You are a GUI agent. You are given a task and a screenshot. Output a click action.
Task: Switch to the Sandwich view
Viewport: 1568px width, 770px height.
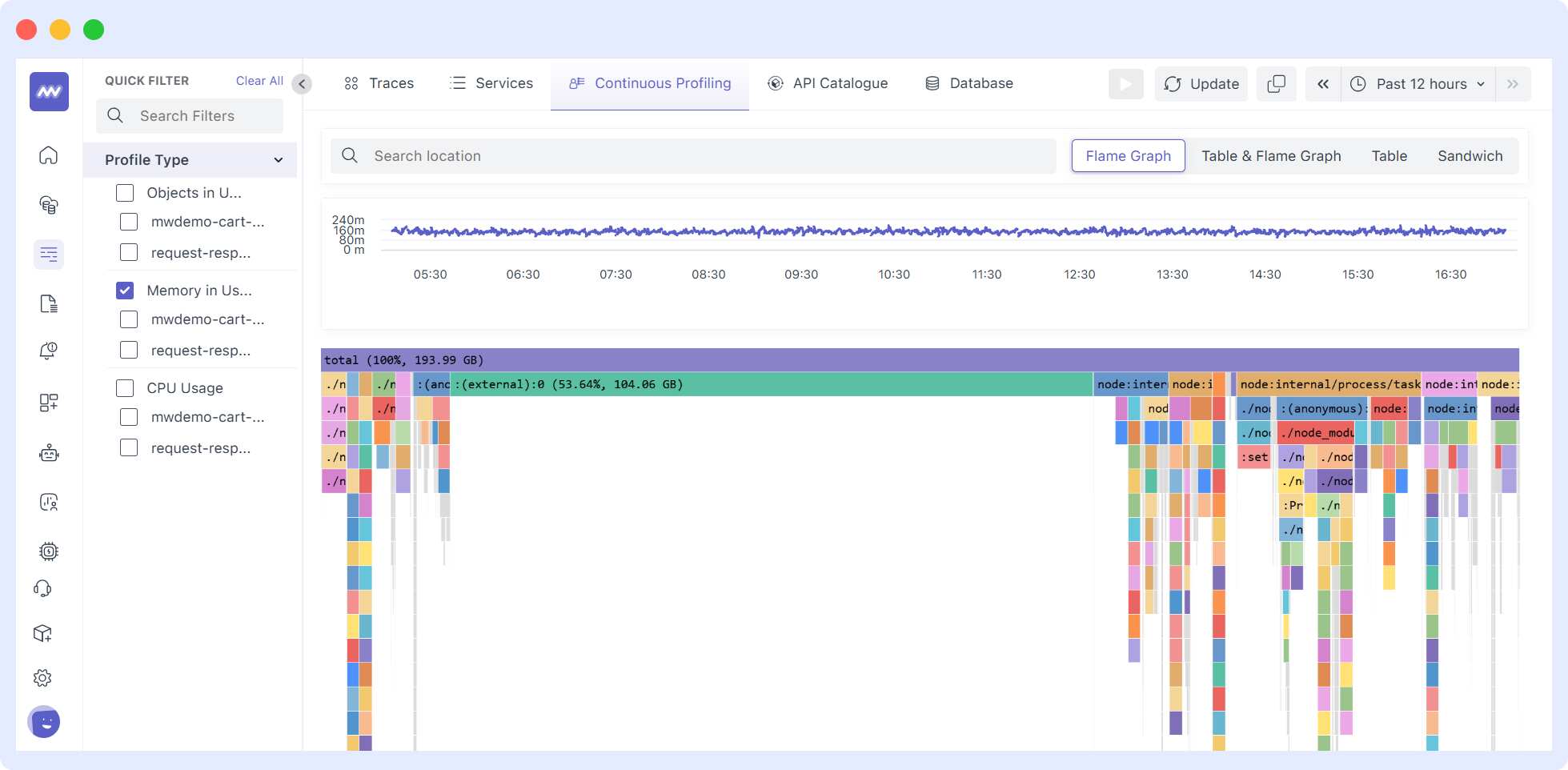pos(1470,155)
